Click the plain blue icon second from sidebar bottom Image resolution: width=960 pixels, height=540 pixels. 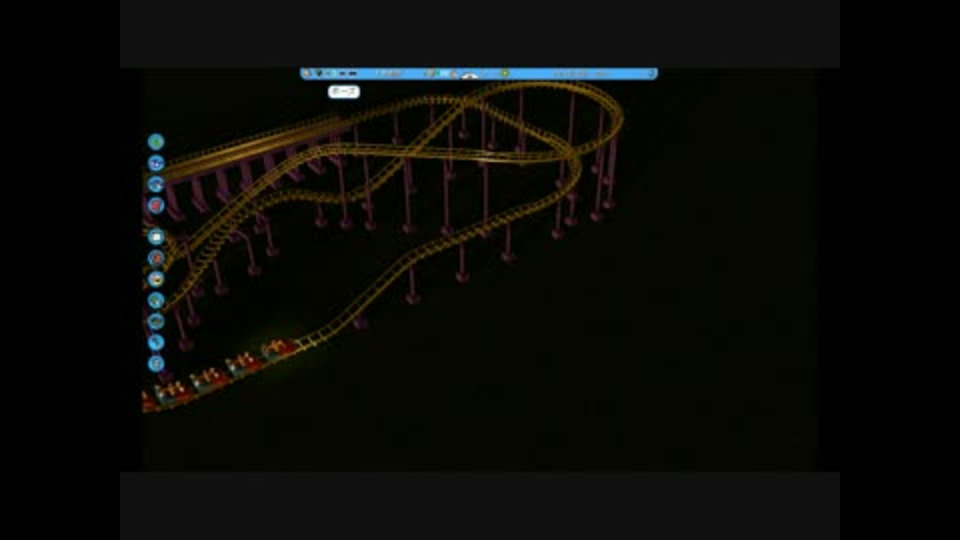point(156,342)
